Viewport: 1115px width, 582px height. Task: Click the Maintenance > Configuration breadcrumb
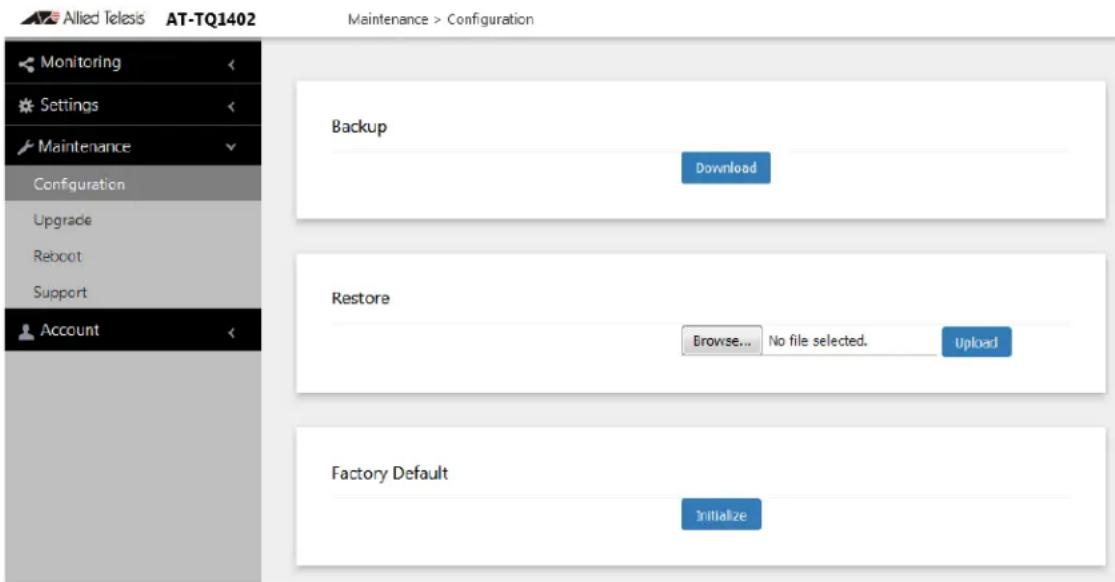point(440,19)
